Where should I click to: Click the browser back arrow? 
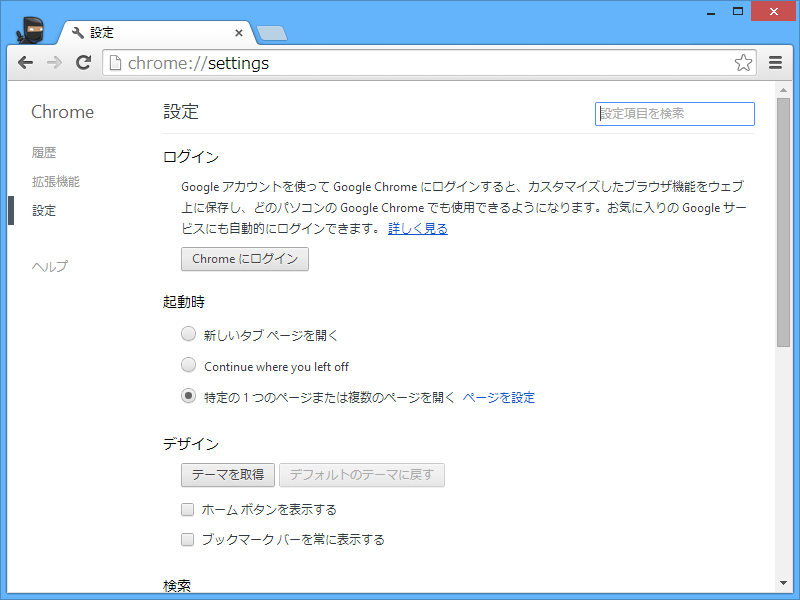pos(25,63)
